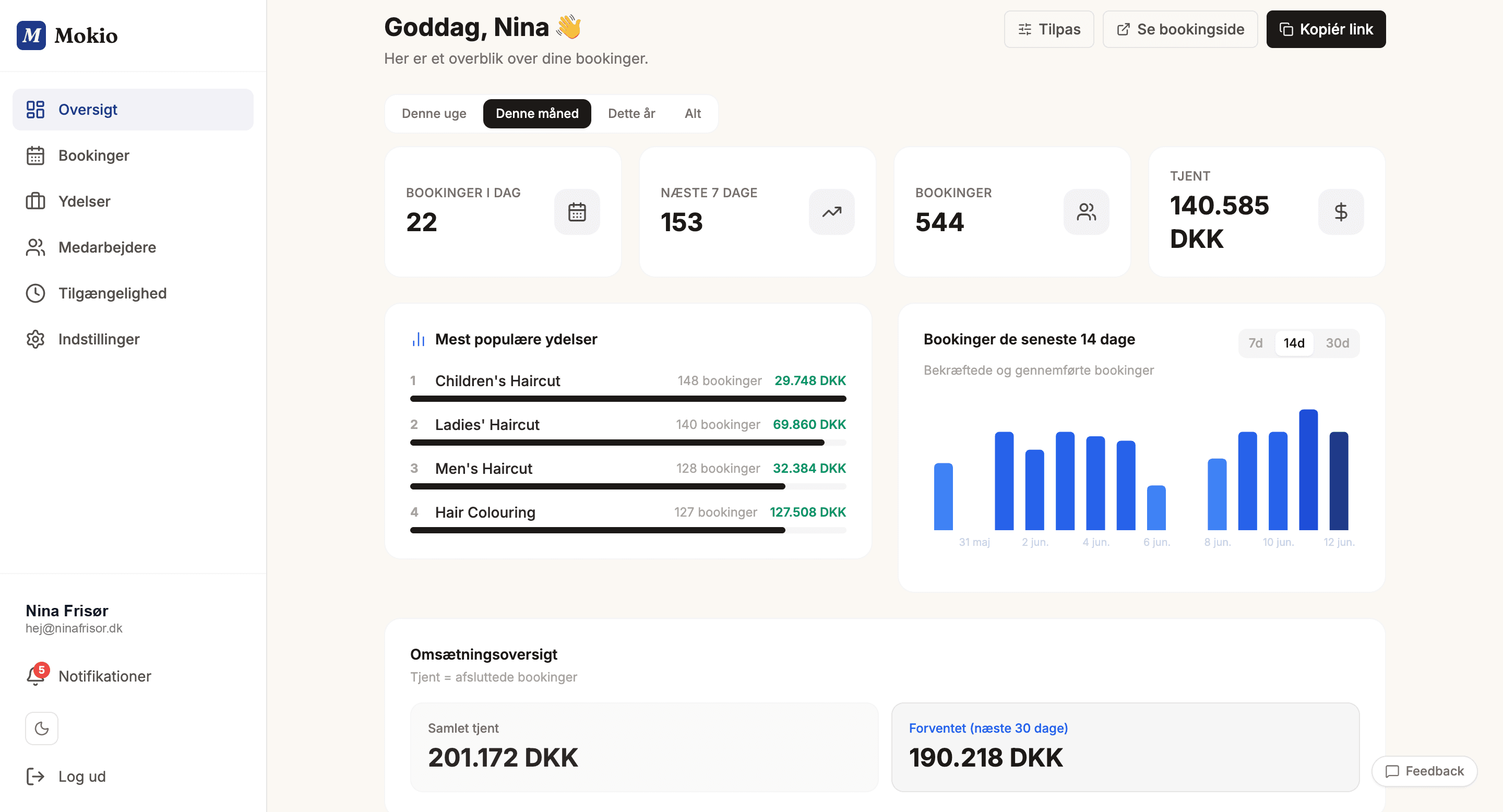Open Bookinger in the sidebar
This screenshot has height=812, width=1503.
tap(133, 156)
